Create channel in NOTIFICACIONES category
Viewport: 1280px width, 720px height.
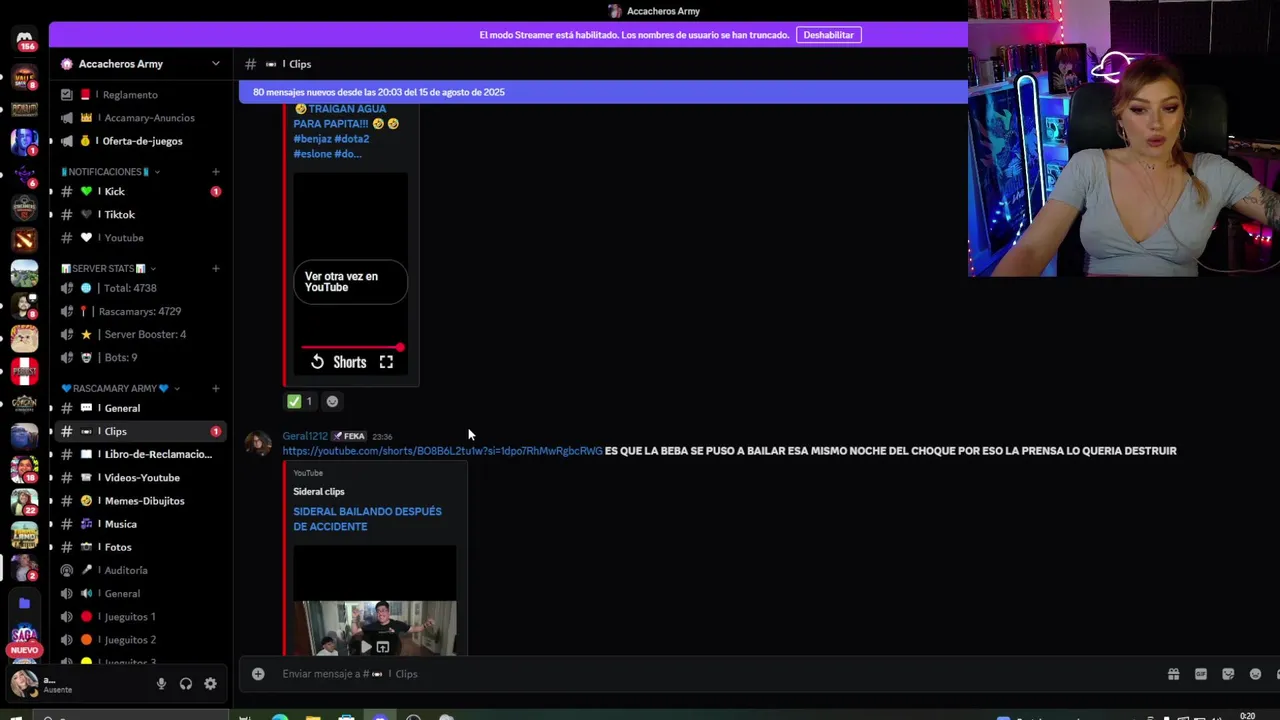tap(215, 172)
